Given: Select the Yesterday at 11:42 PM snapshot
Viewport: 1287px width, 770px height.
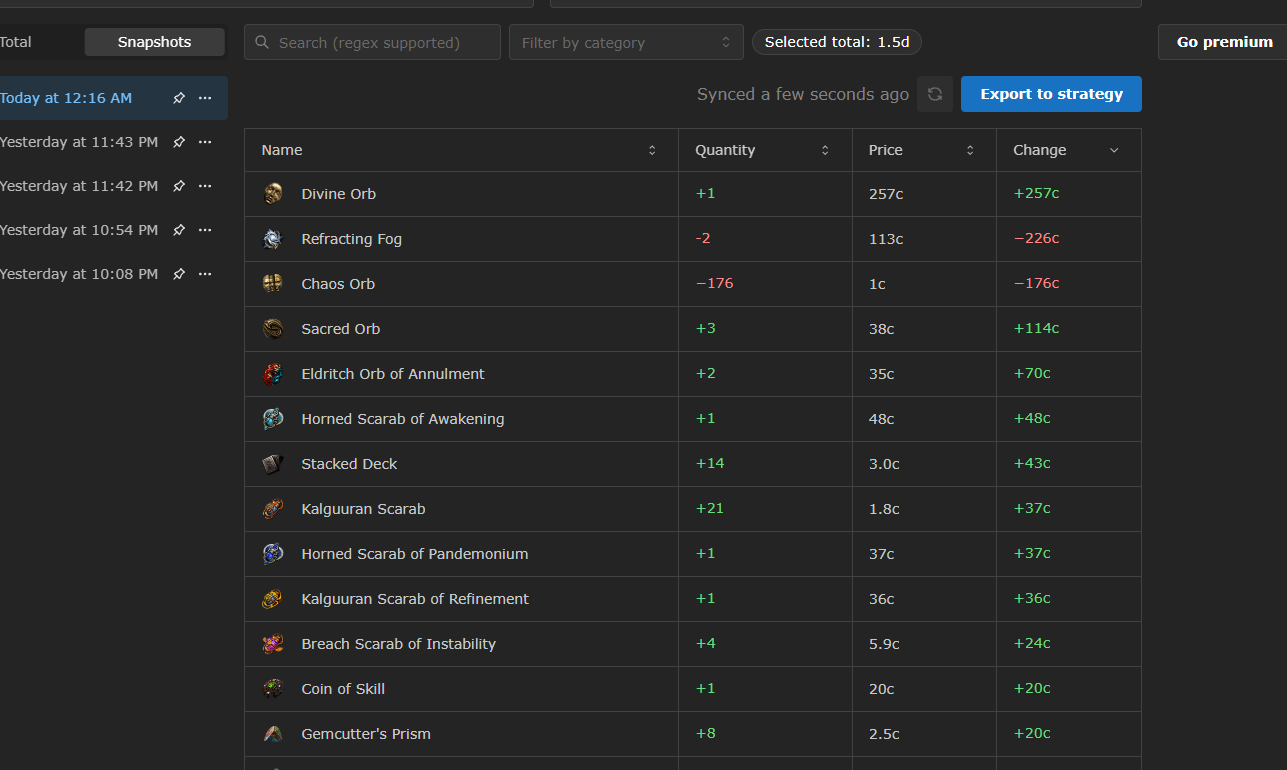Looking at the screenshot, I should coord(79,186).
